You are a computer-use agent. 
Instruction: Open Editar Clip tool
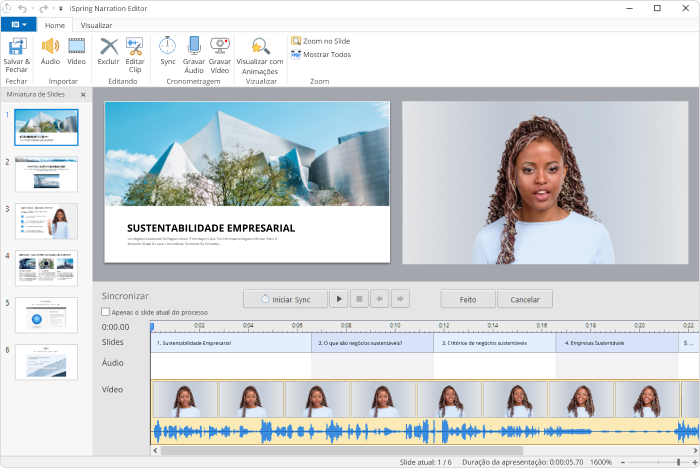(x=135, y=55)
